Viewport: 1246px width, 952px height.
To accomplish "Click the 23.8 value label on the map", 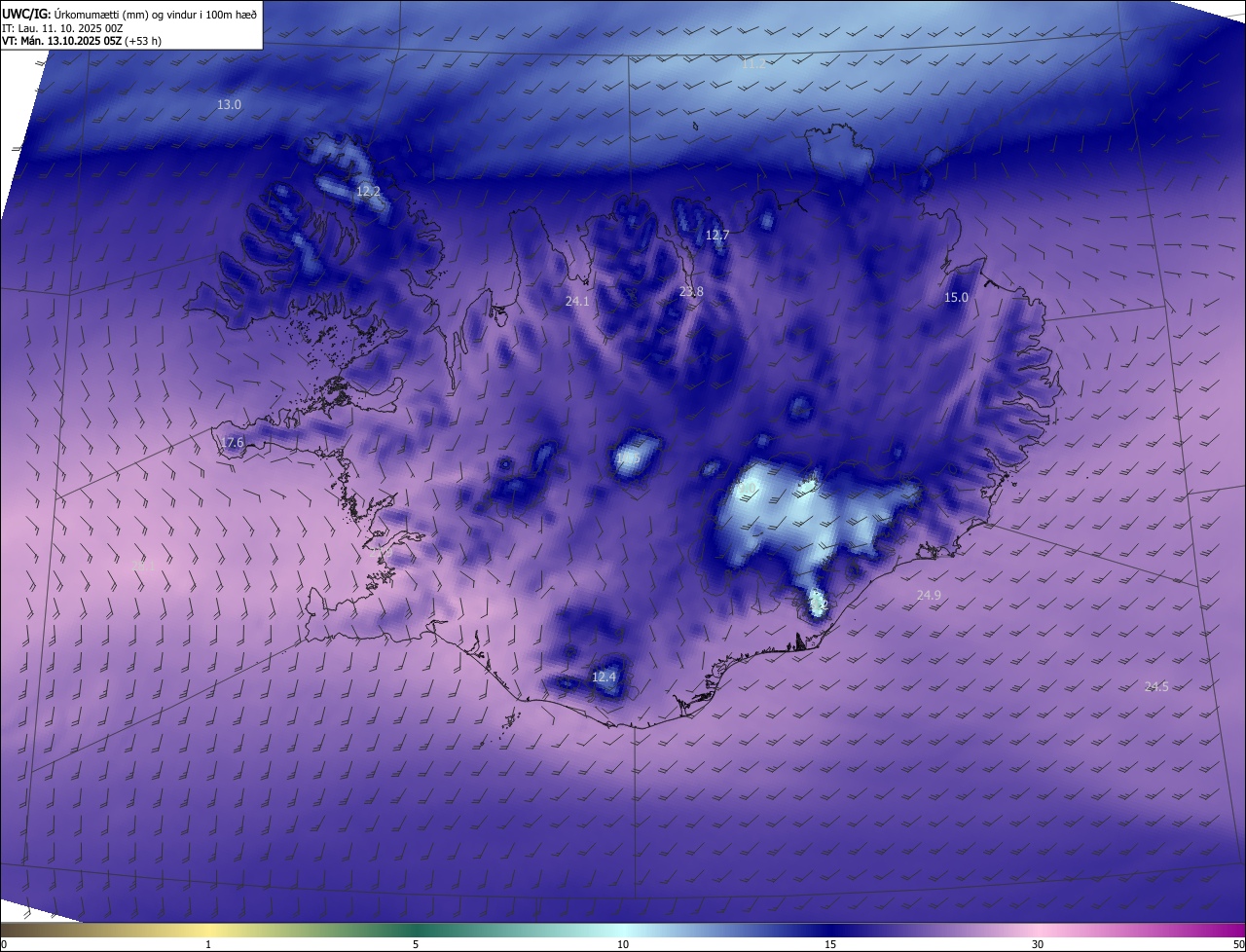I will coord(691,292).
